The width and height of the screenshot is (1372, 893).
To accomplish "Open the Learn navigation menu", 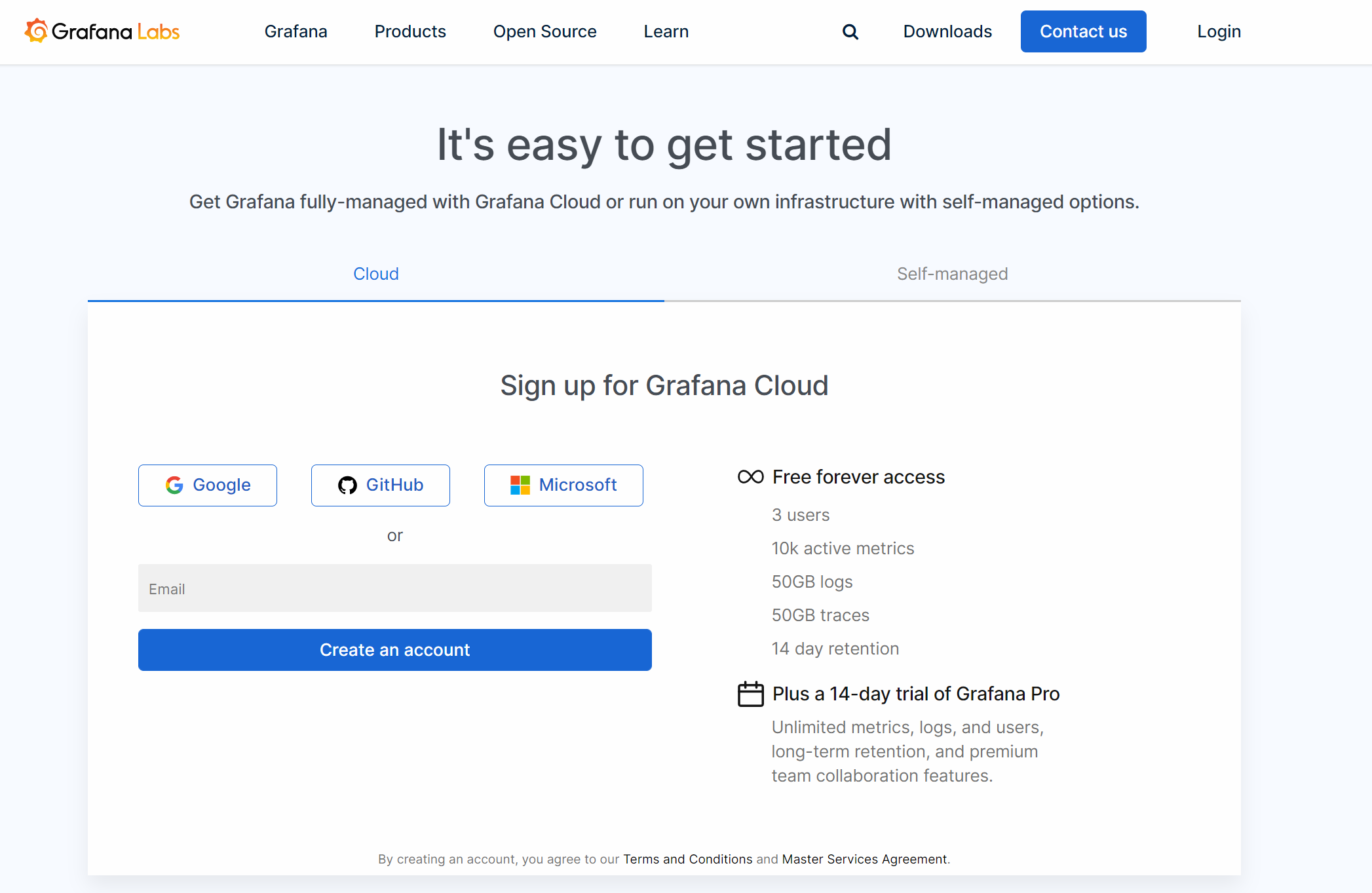I will 666,31.
